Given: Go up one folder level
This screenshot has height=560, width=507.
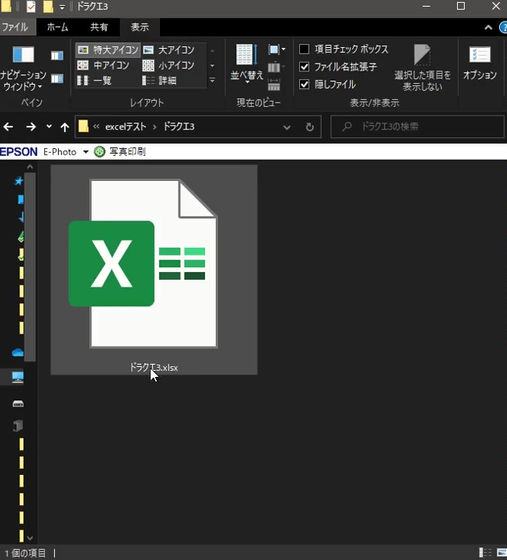Looking at the screenshot, I should tap(65, 127).
